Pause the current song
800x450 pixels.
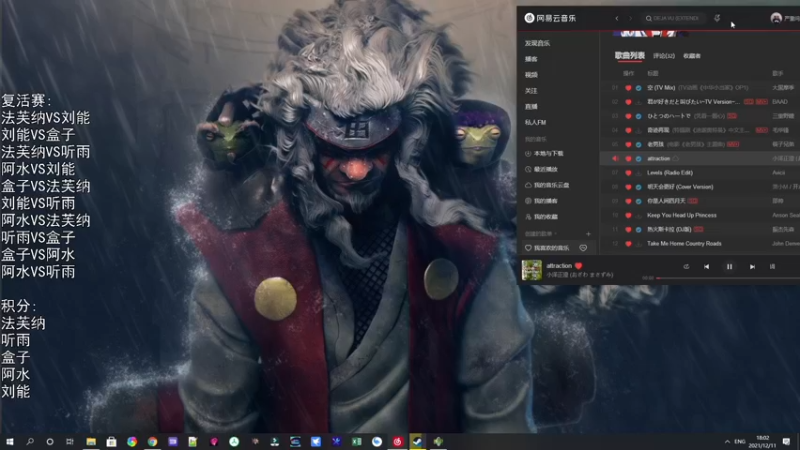click(x=729, y=266)
